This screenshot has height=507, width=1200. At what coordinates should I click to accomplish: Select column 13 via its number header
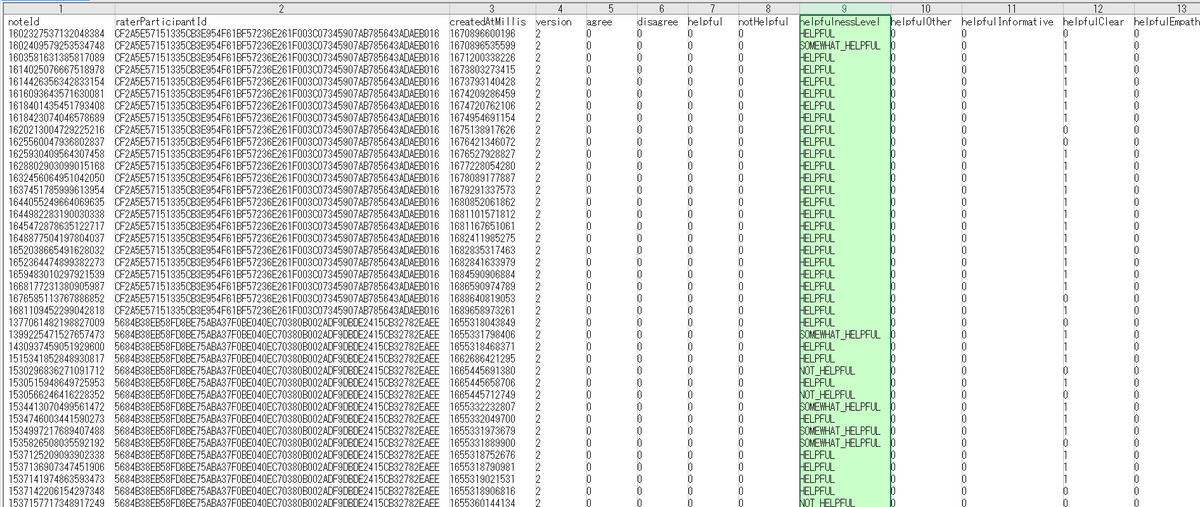(1166, 8)
